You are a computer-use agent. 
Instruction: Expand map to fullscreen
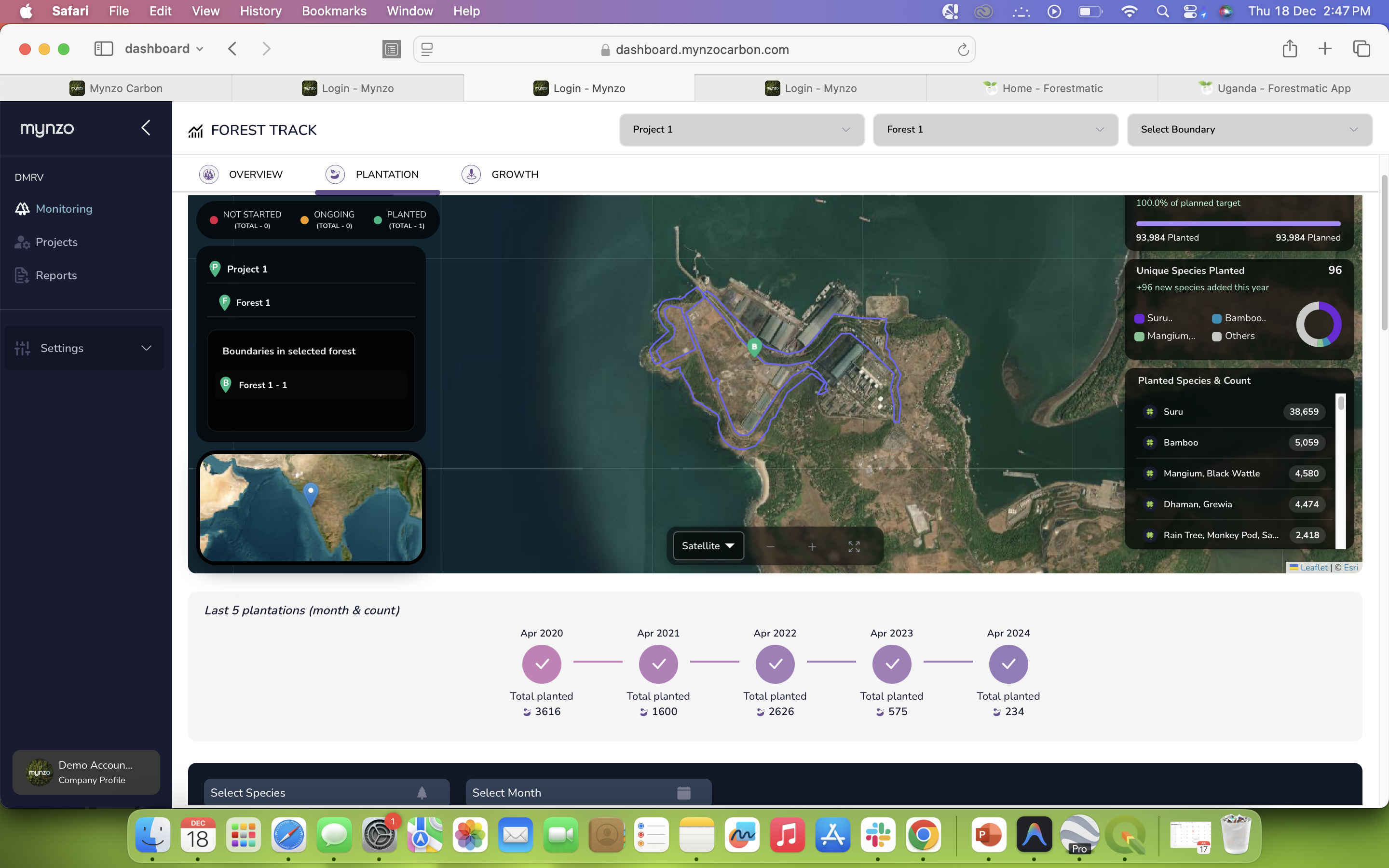(854, 546)
